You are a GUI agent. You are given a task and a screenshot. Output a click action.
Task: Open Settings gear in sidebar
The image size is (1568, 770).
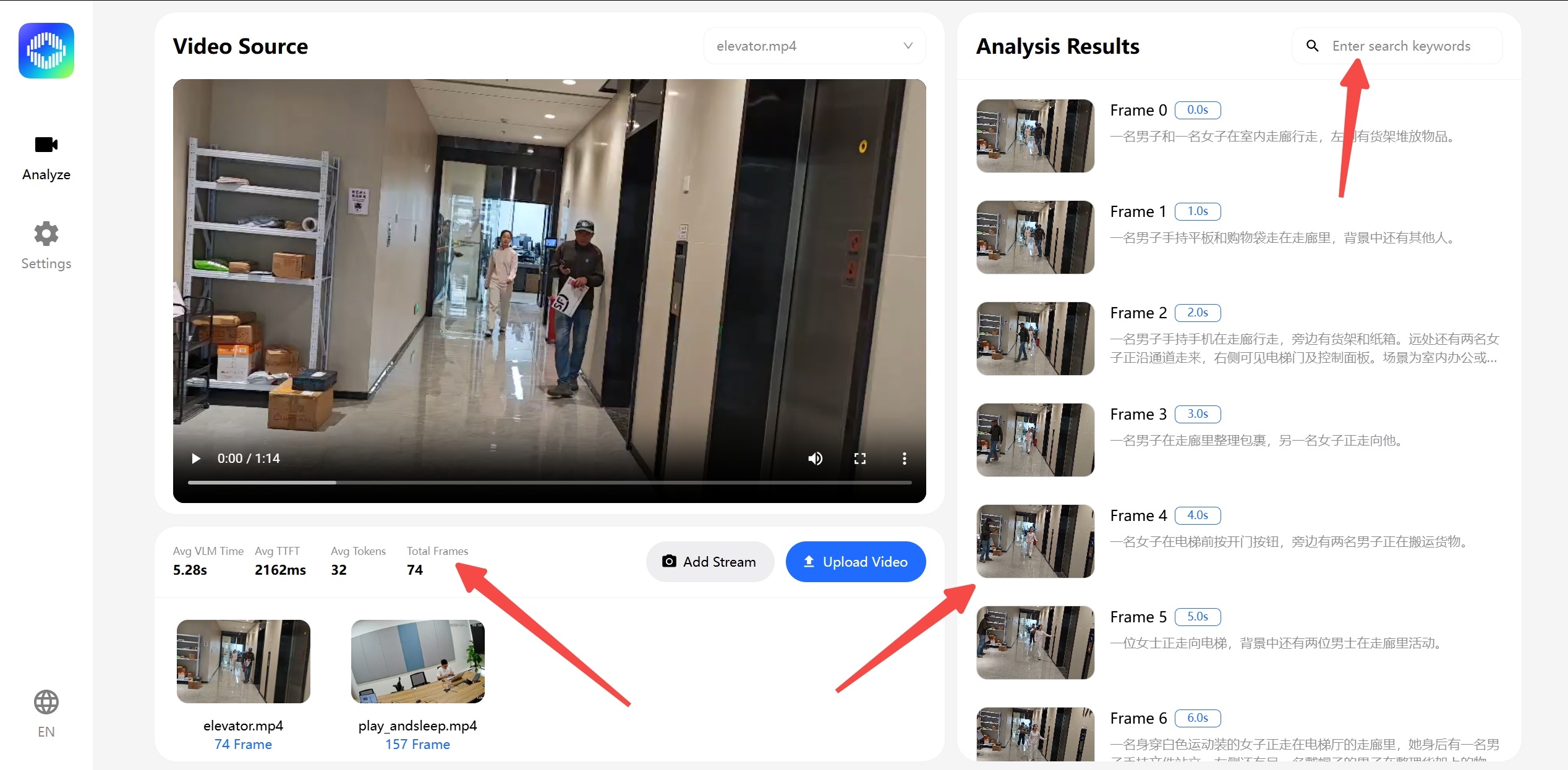tap(46, 234)
